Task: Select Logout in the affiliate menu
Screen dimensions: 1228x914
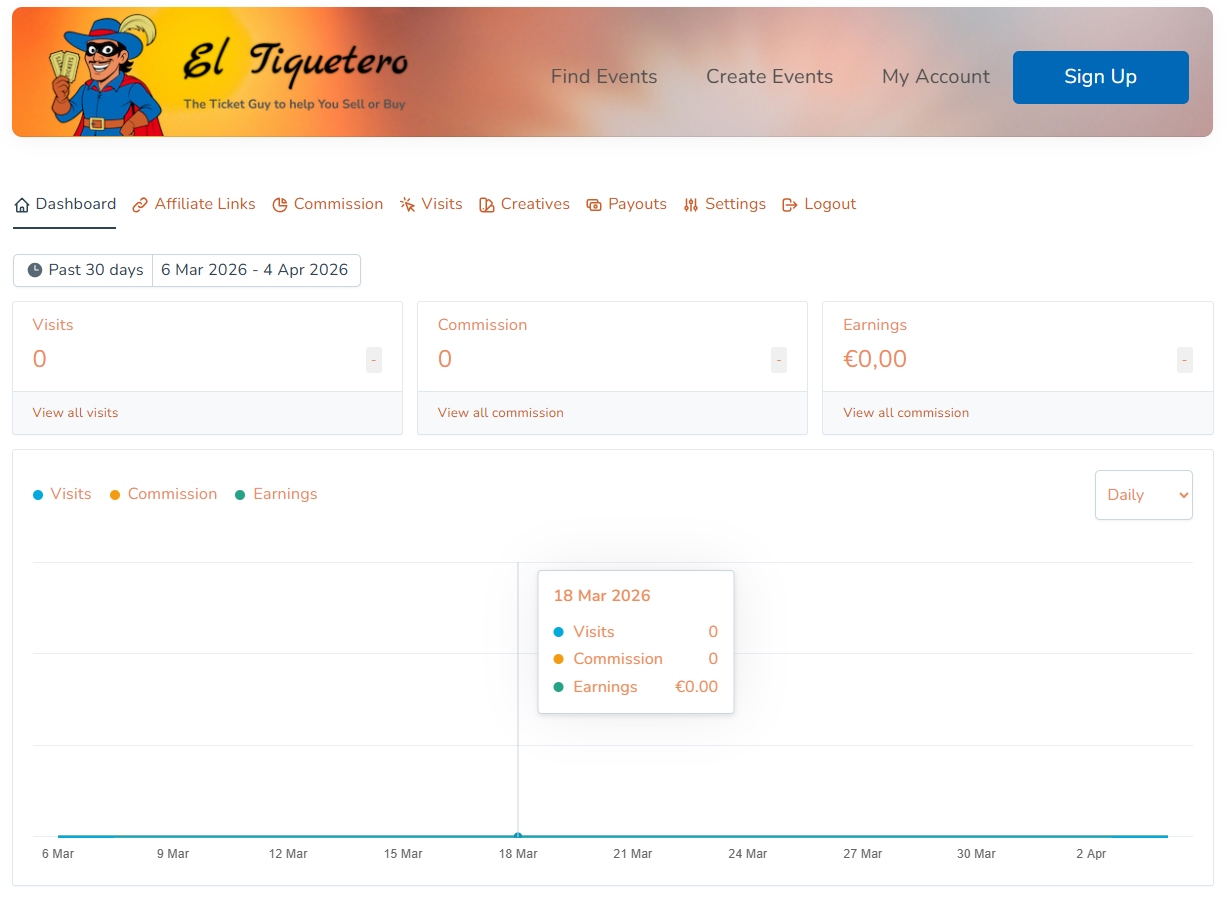Action: pos(819,204)
